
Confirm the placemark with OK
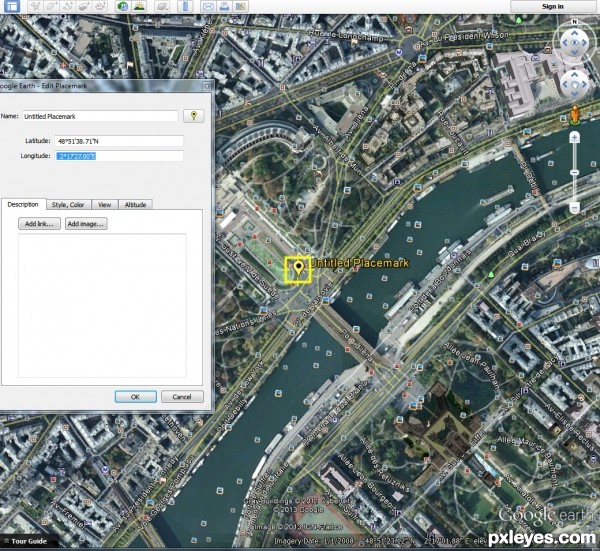point(135,397)
